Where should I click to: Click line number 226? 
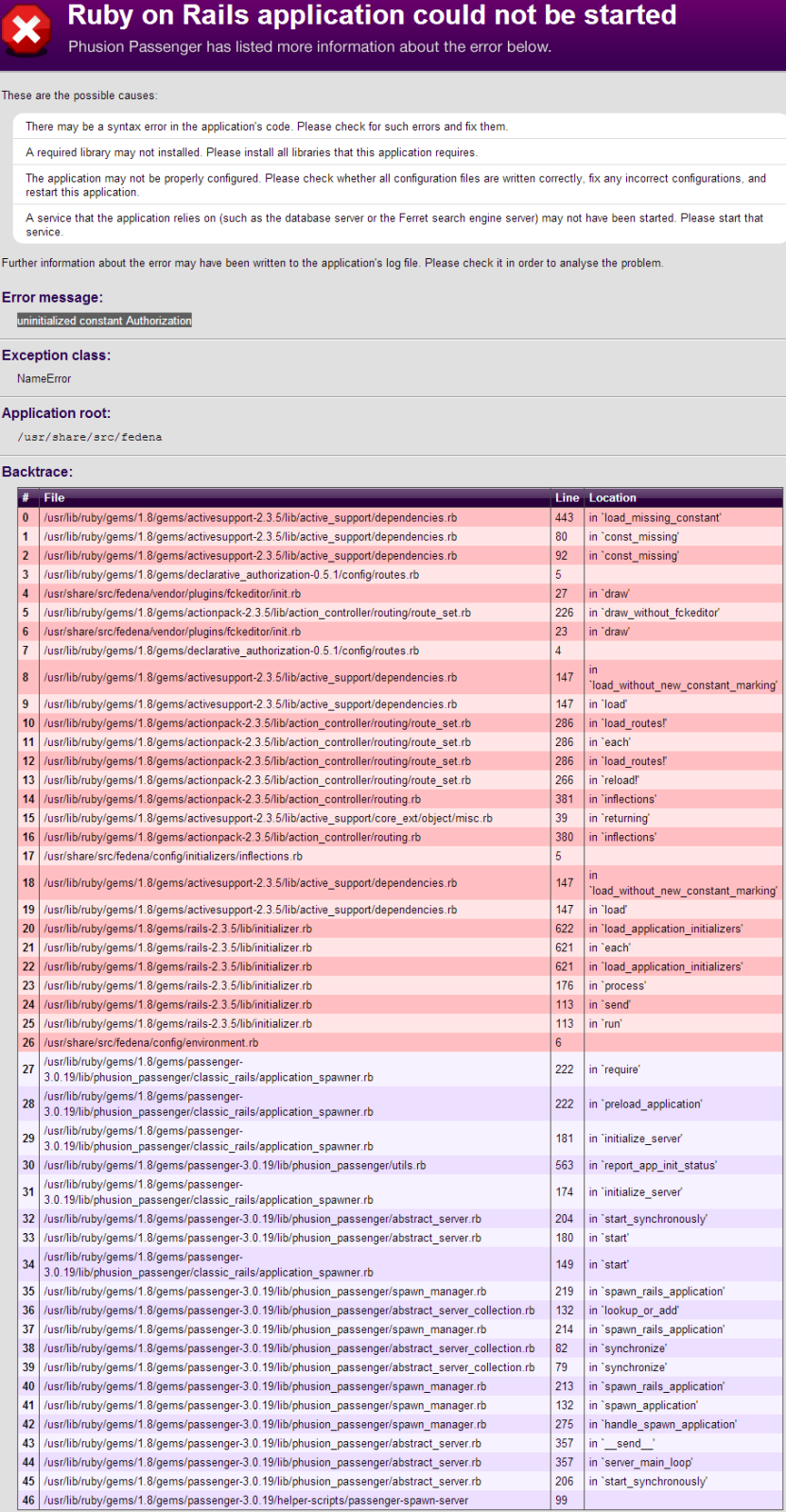pyautogui.click(x=565, y=613)
